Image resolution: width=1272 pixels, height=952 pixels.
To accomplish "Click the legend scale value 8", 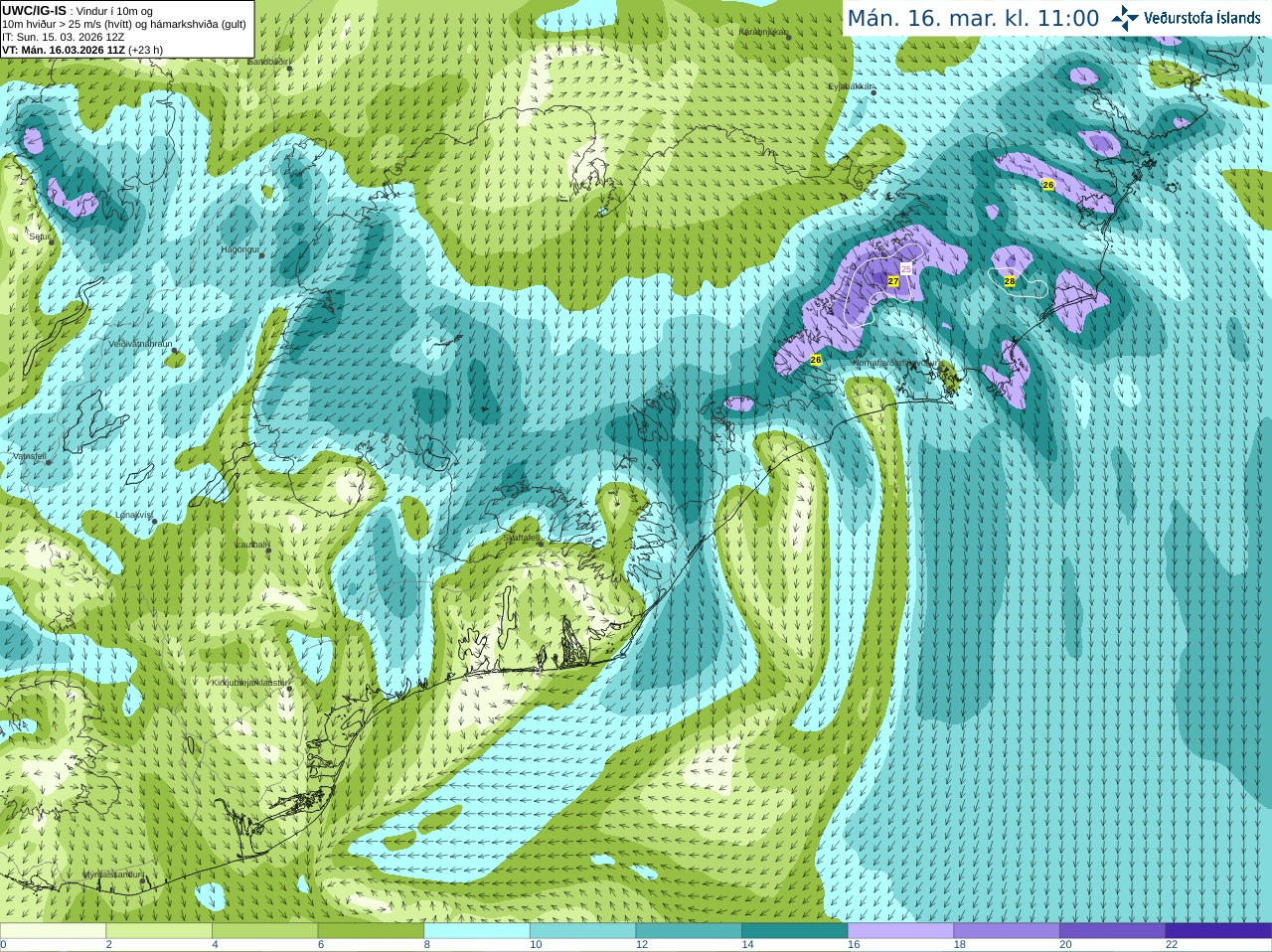I will click(427, 945).
